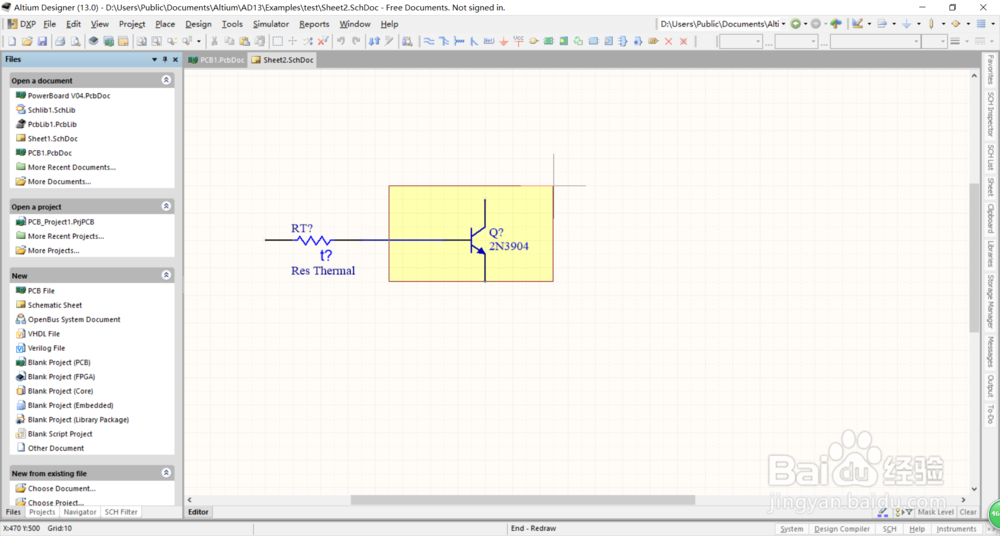This screenshot has width=1000, height=536.
Task: Open the DXP menu
Action: click(22, 24)
